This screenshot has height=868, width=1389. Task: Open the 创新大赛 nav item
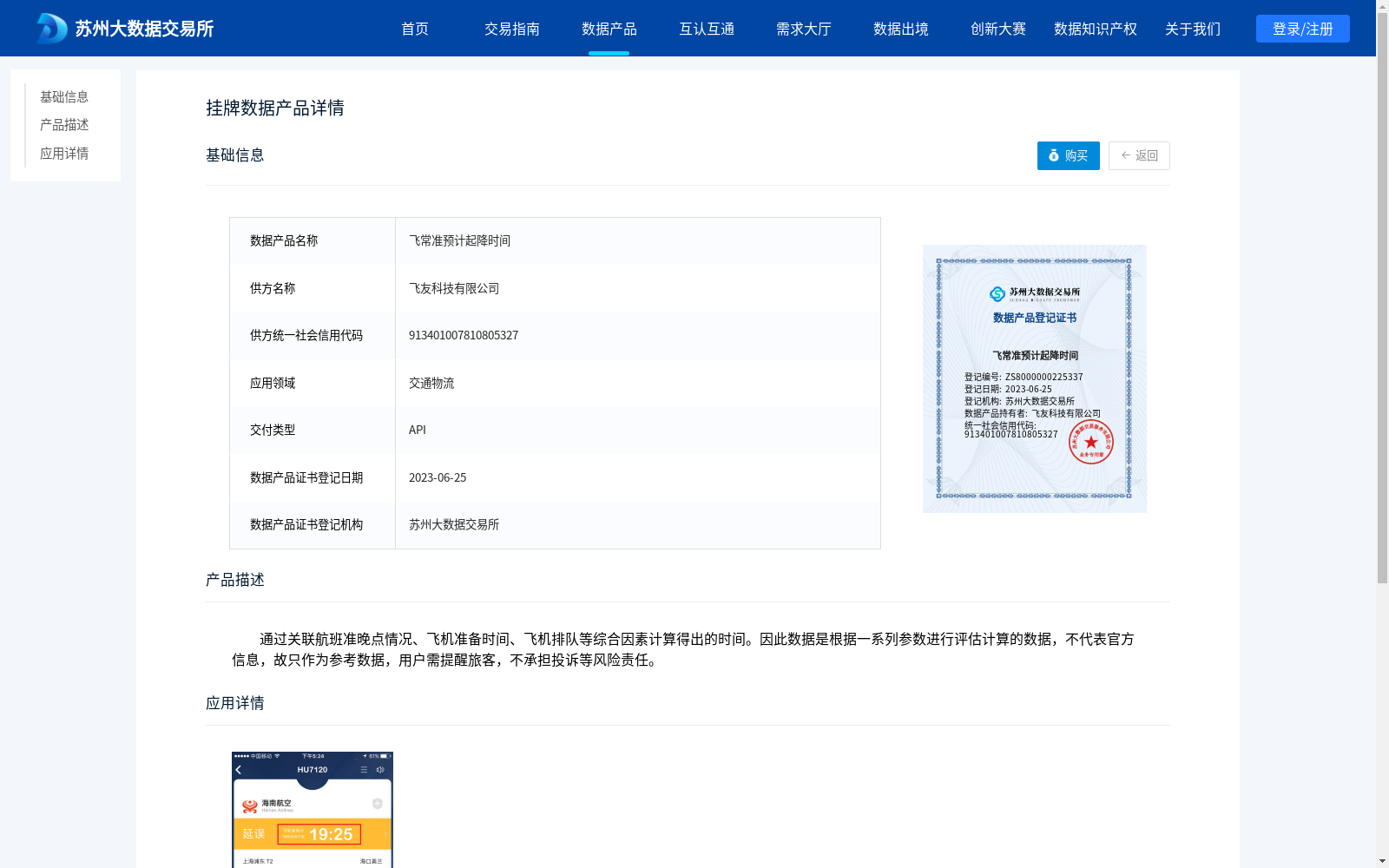998,29
